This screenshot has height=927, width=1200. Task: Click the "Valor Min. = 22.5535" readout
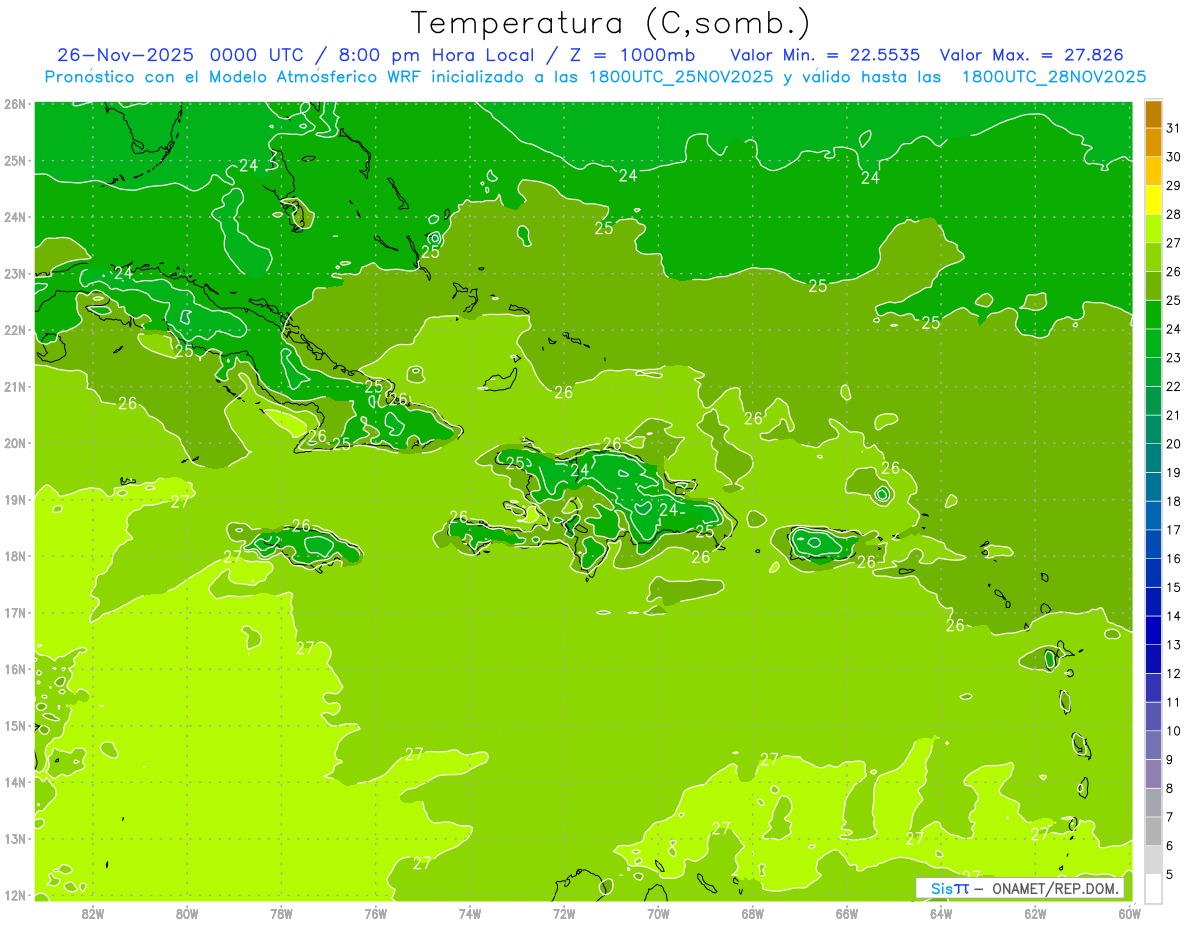pyautogui.click(x=825, y=55)
